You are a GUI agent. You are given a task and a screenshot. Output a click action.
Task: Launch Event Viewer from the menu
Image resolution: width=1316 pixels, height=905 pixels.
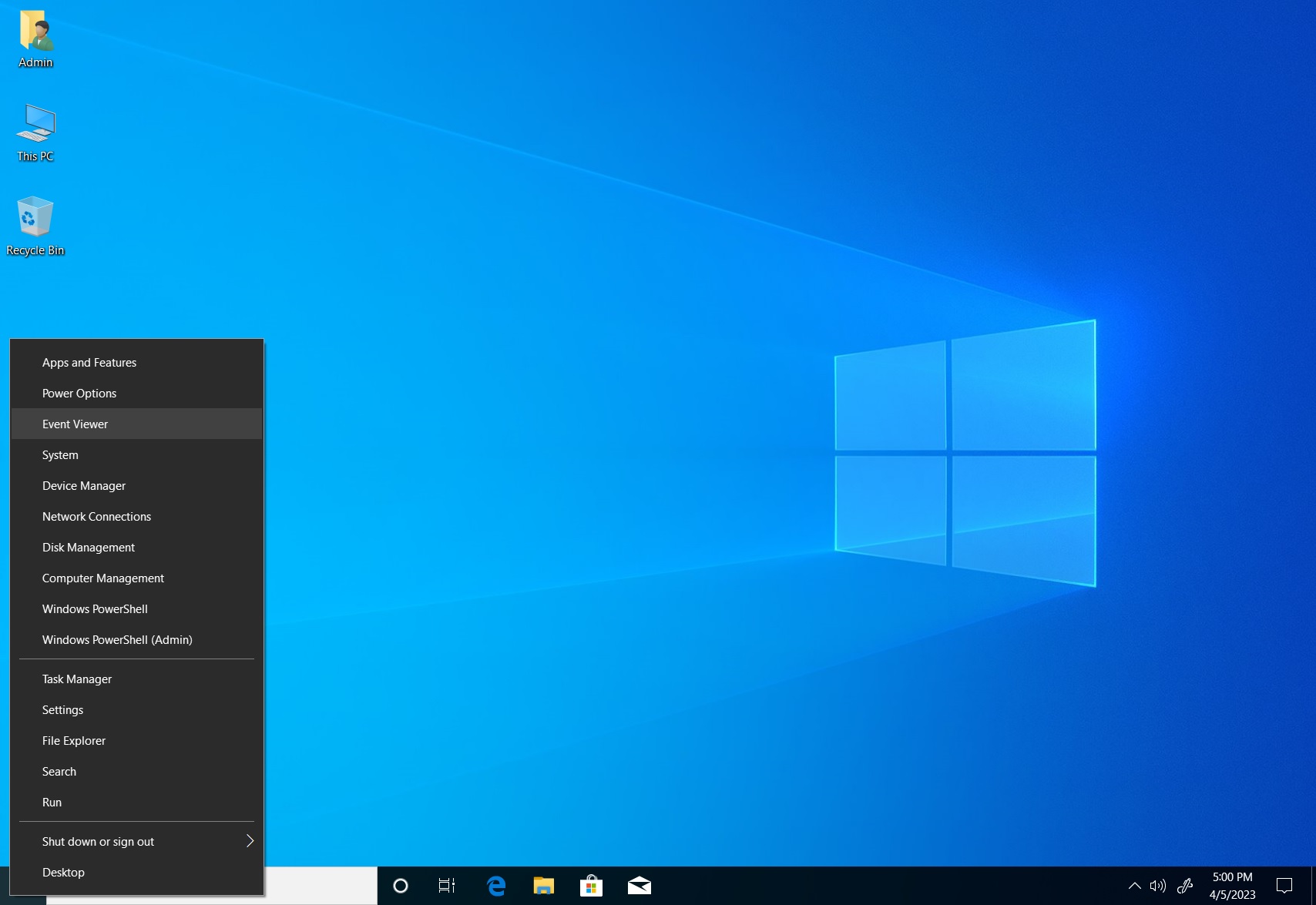[137, 424]
